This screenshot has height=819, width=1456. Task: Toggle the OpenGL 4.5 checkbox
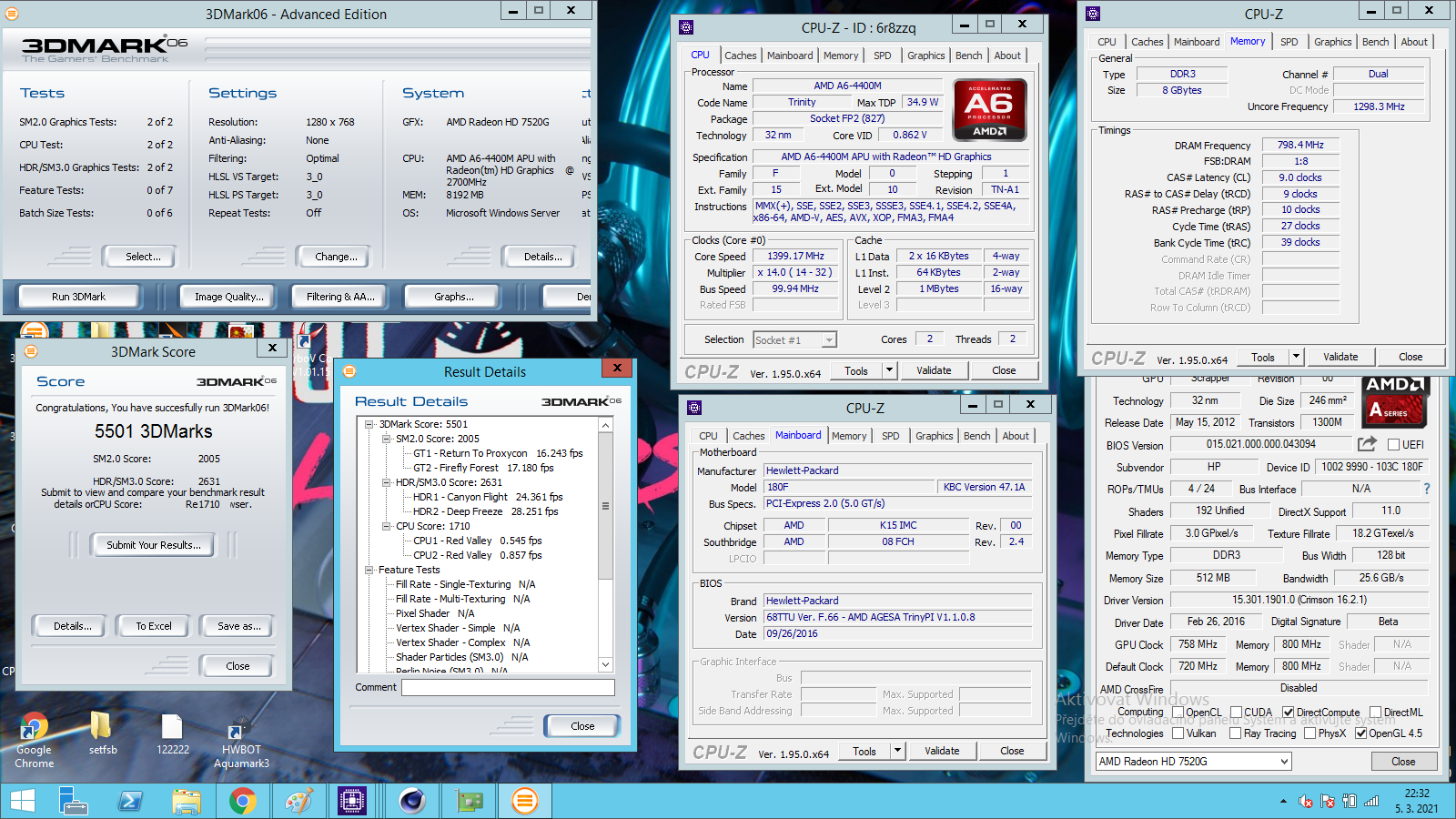(x=1360, y=733)
